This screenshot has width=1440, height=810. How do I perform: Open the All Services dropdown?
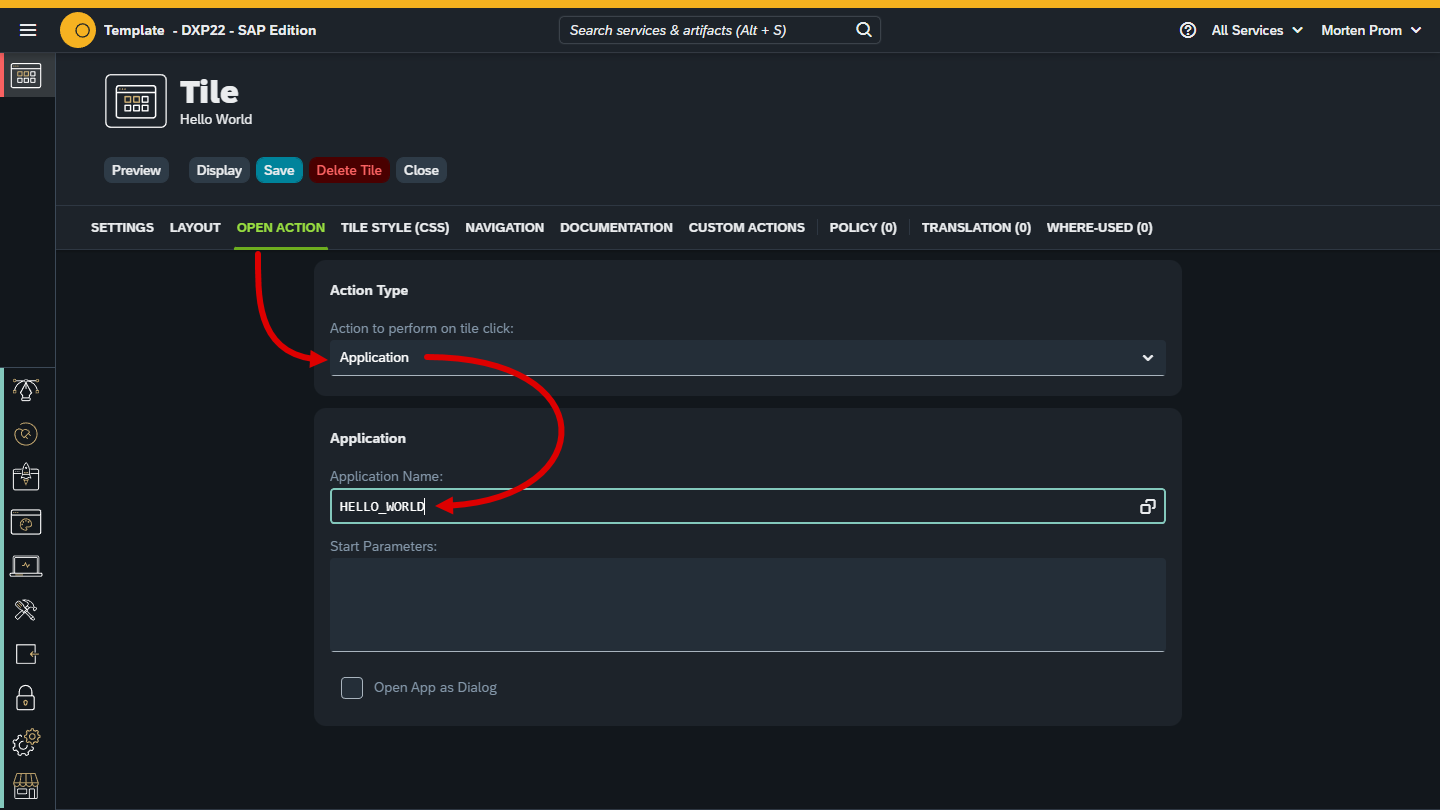click(x=1257, y=30)
